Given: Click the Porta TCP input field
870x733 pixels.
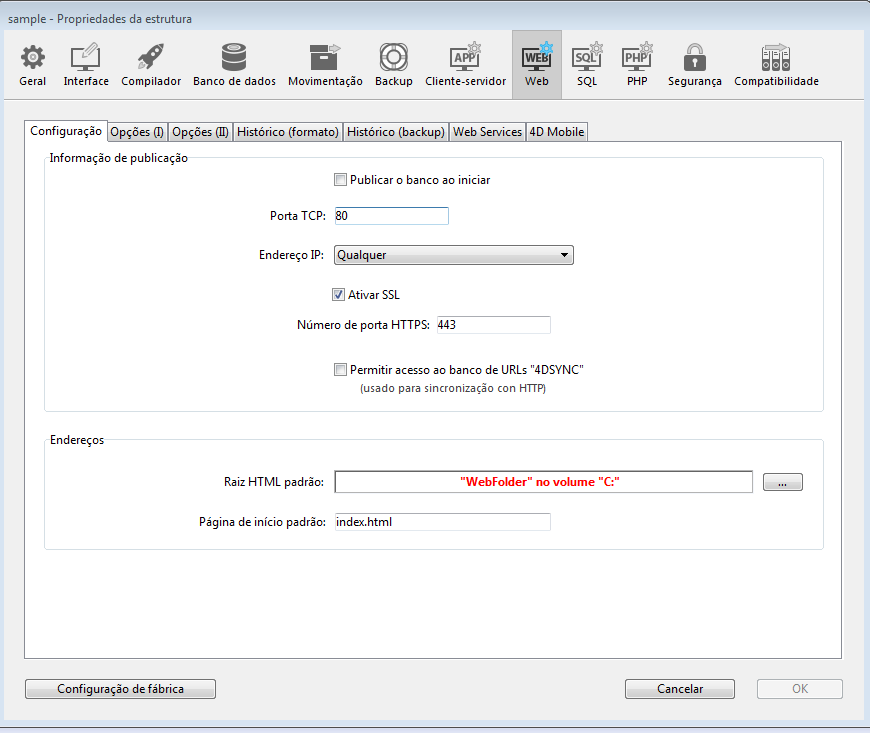Looking at the screenshot, I should click(x=391, y=216).
